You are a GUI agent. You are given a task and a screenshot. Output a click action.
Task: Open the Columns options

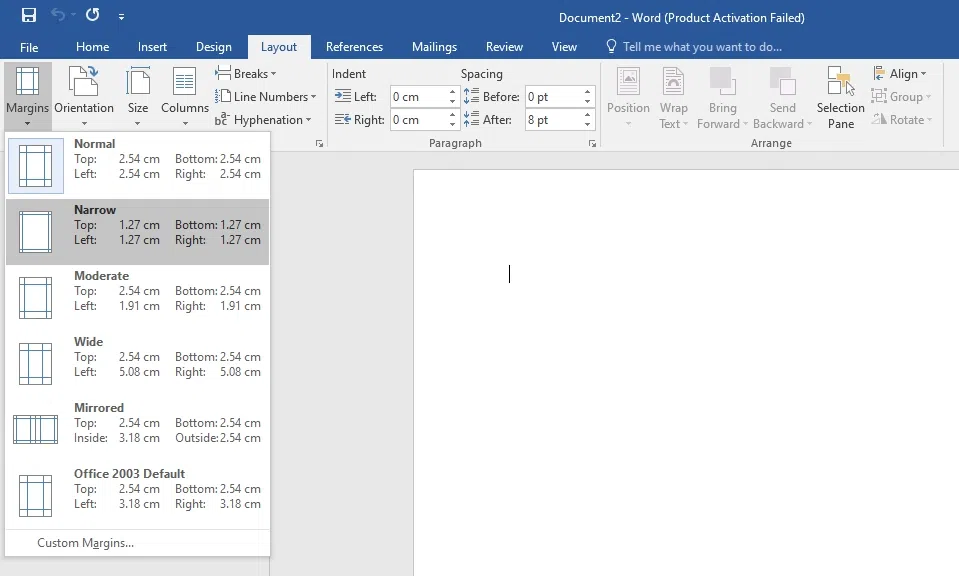(x=184, y=95)
